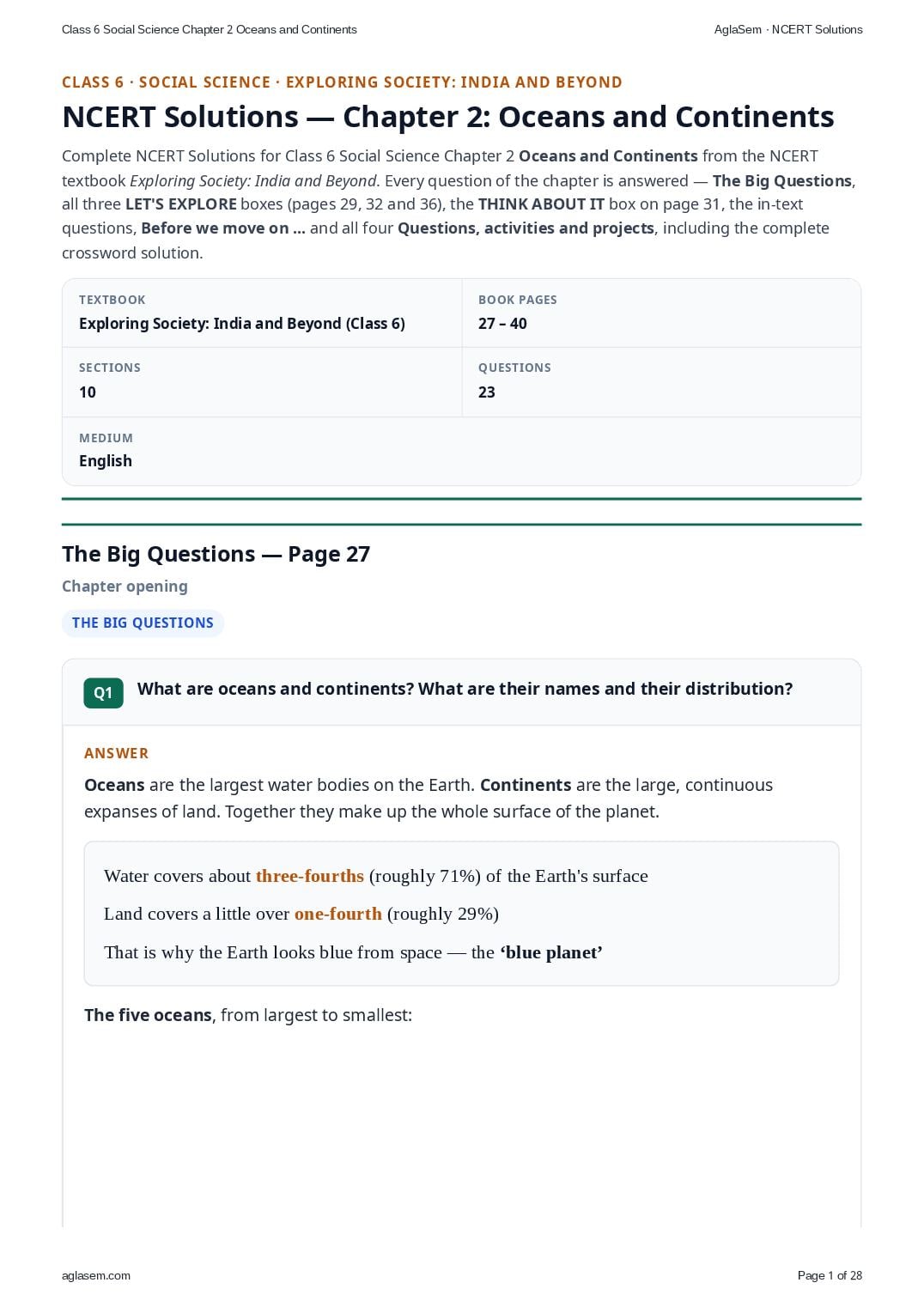
Task: Select the TEXTBOOK info cell
Action: tap(262, 313)
